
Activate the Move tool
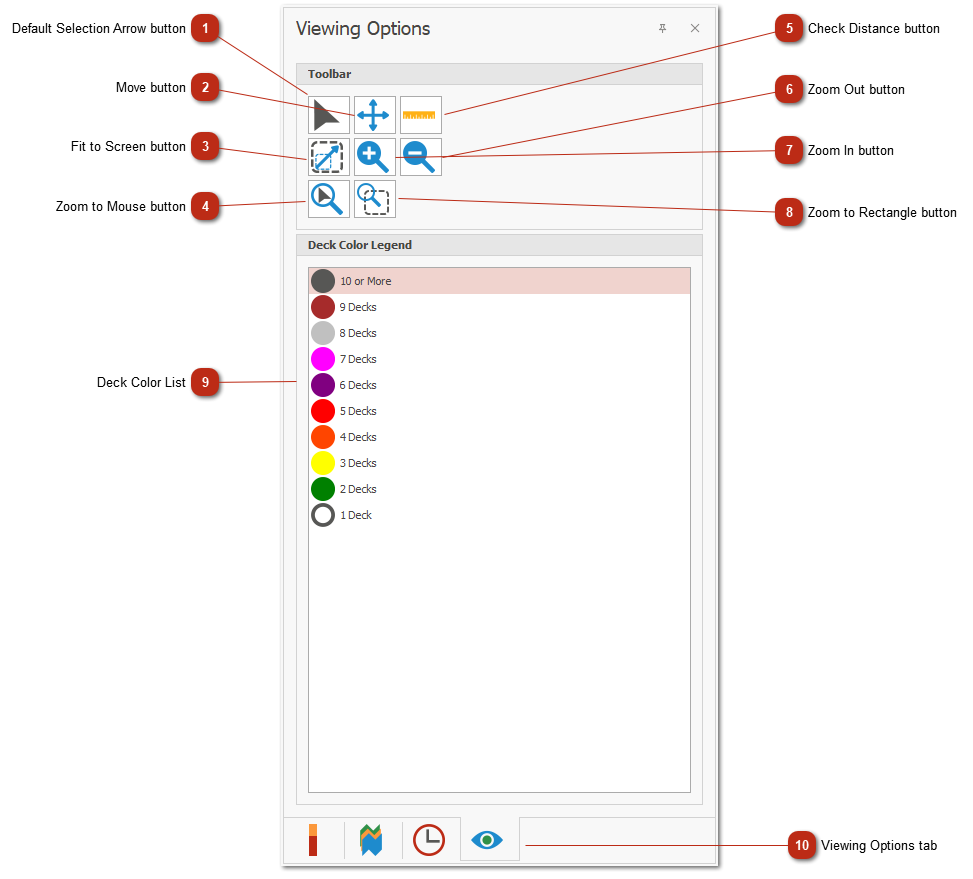374,115
